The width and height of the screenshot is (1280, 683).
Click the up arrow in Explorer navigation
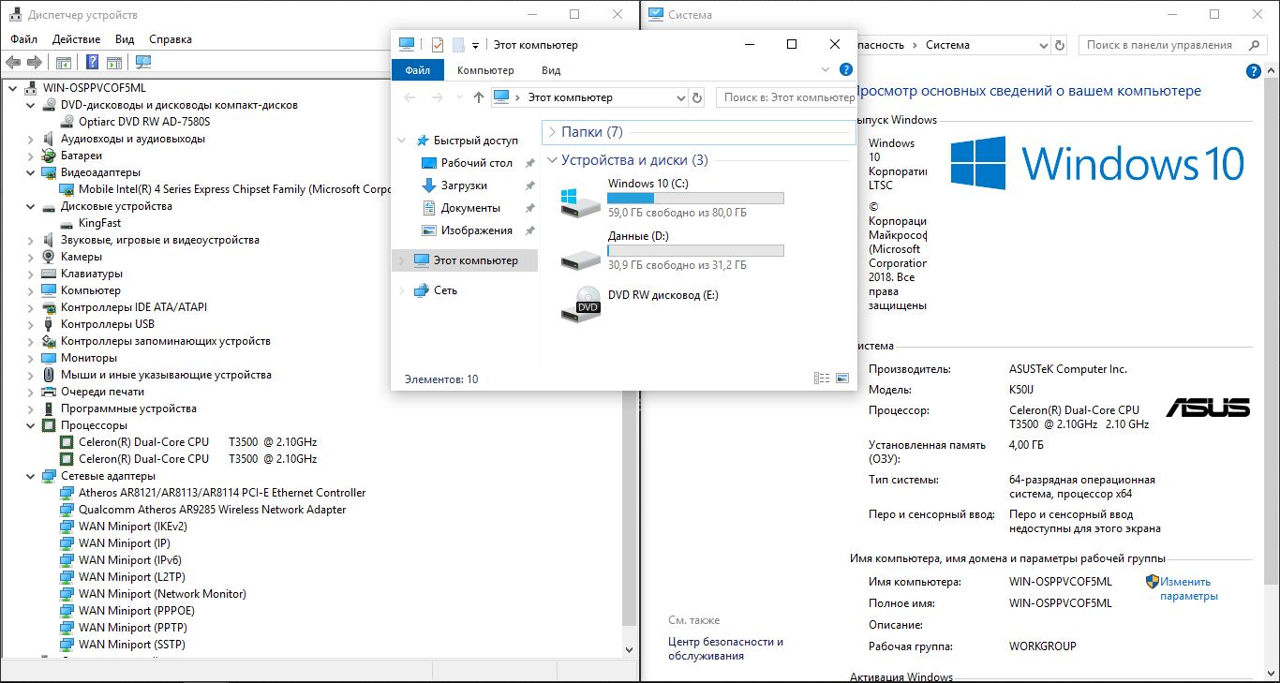coord(478,97)
